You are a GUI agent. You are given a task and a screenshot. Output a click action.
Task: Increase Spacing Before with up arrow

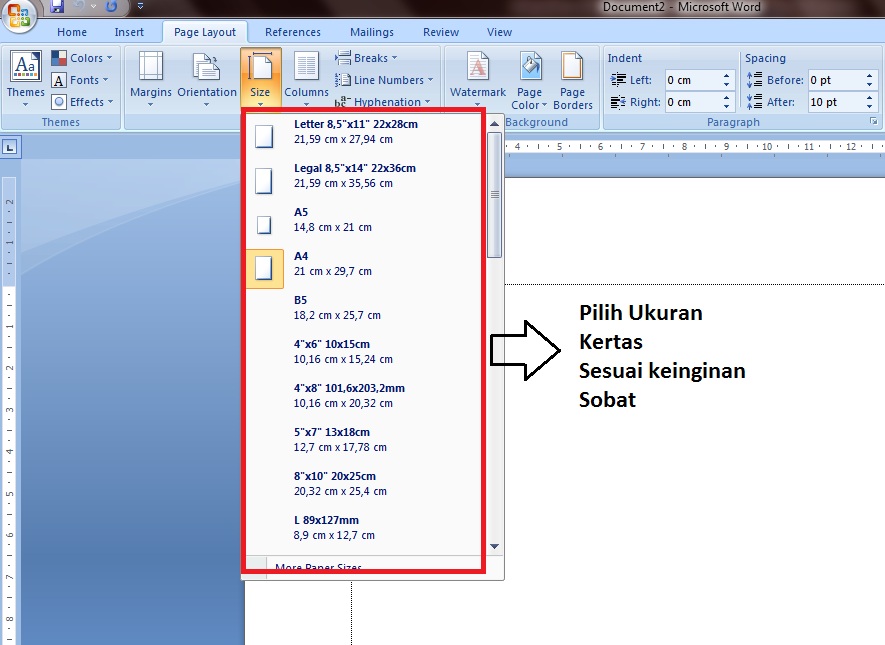click(x=869, y=76)
